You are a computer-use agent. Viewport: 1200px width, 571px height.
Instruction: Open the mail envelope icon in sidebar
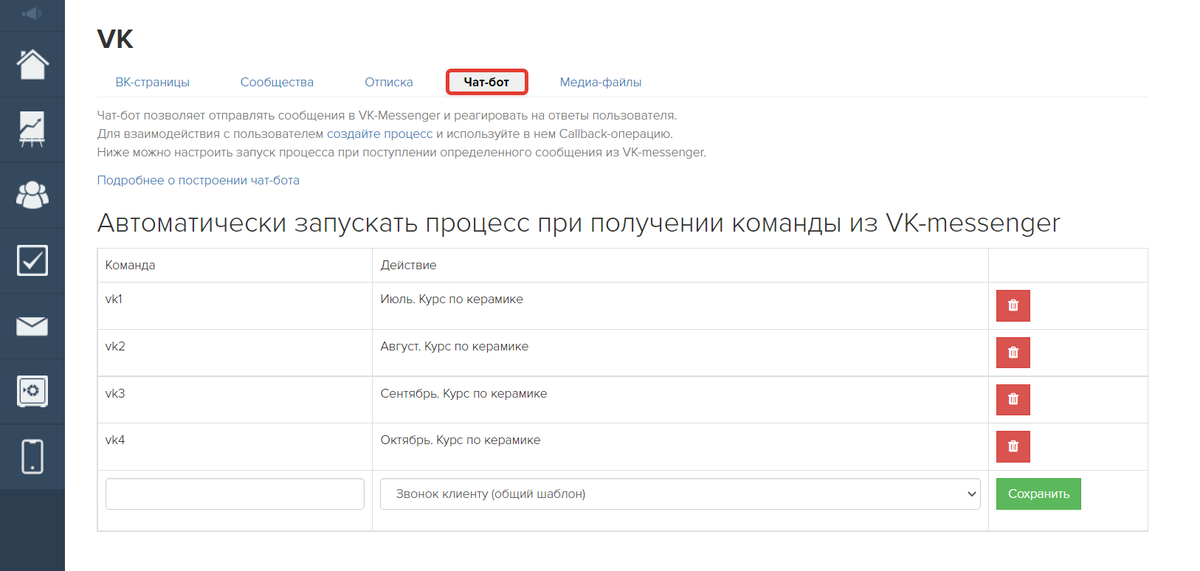(32, 326)
